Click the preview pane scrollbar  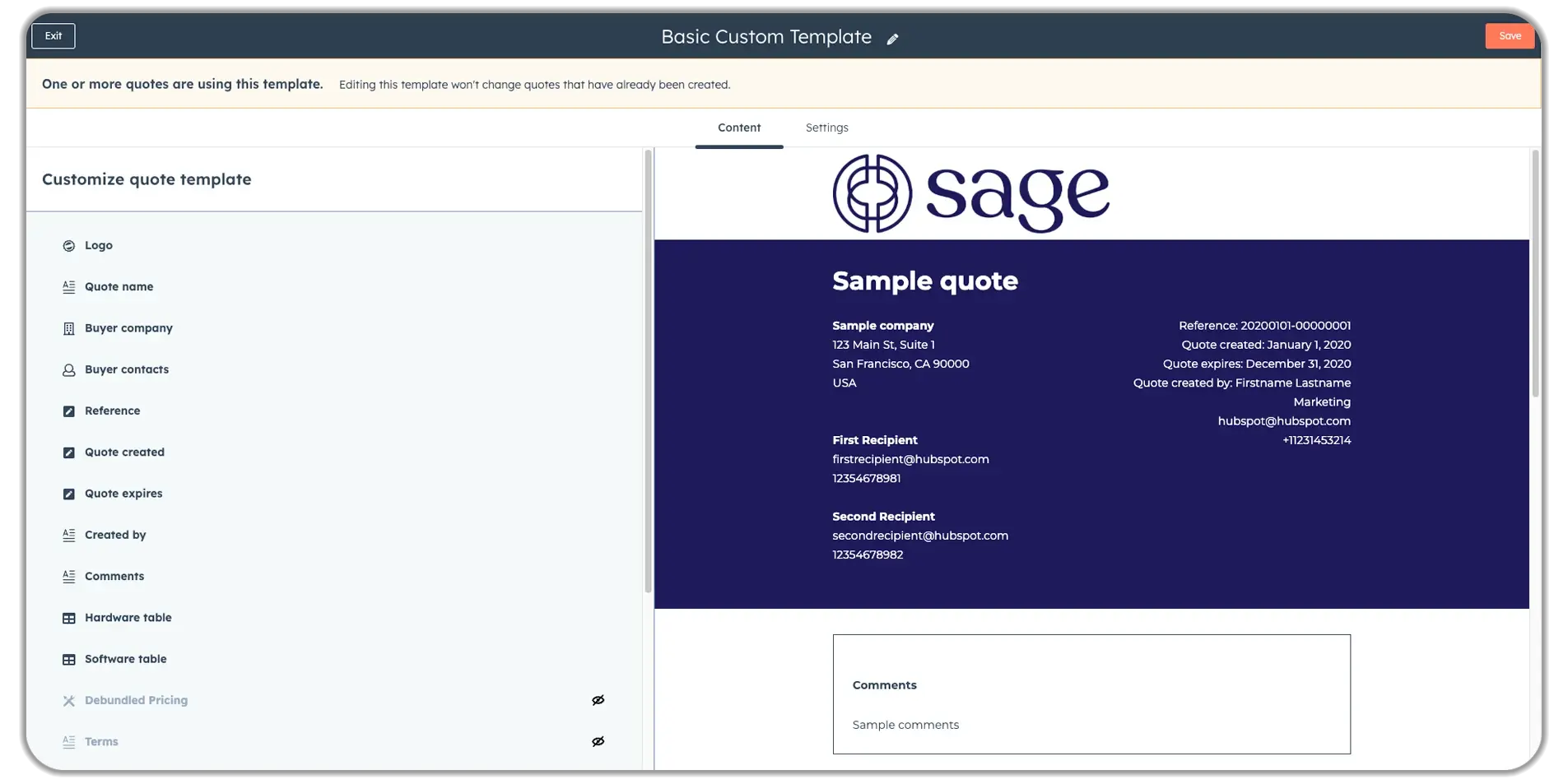1535,274
